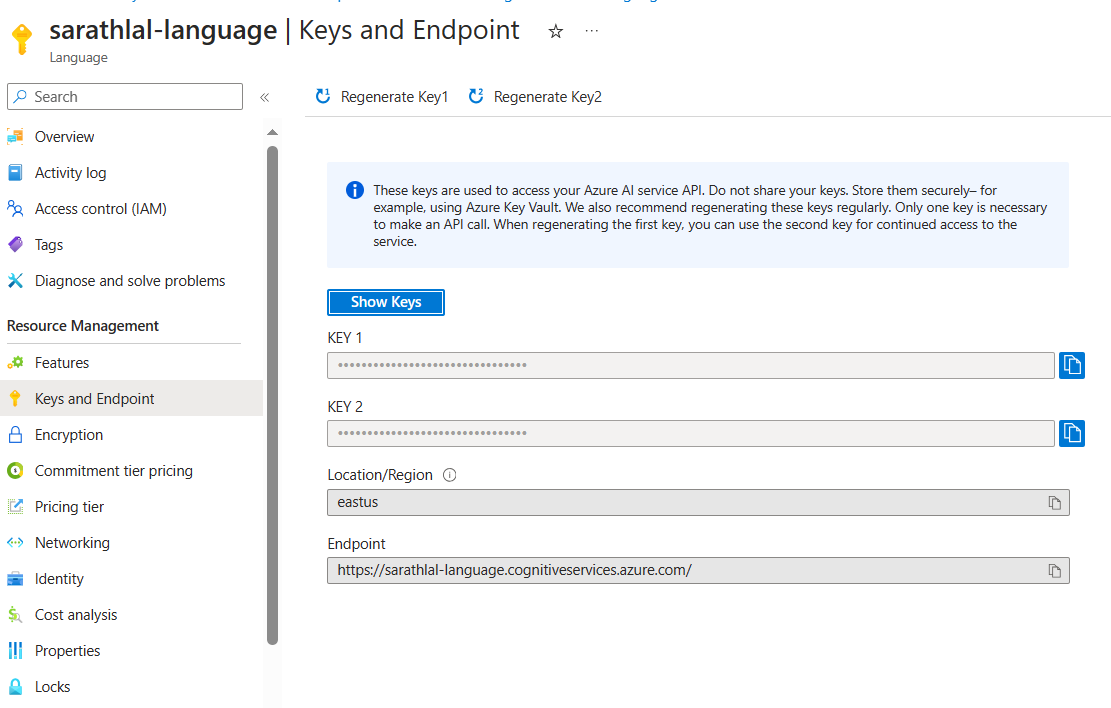Collapse the sidebar with the double chevron
Screen dimensions: 1111x708
tap(265, 96)
